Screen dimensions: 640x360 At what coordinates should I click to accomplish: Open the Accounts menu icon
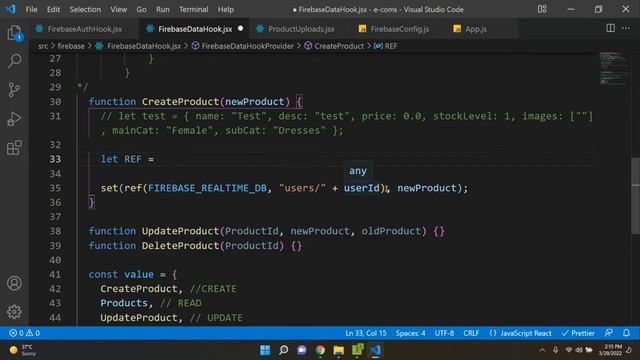pos(14,283)
